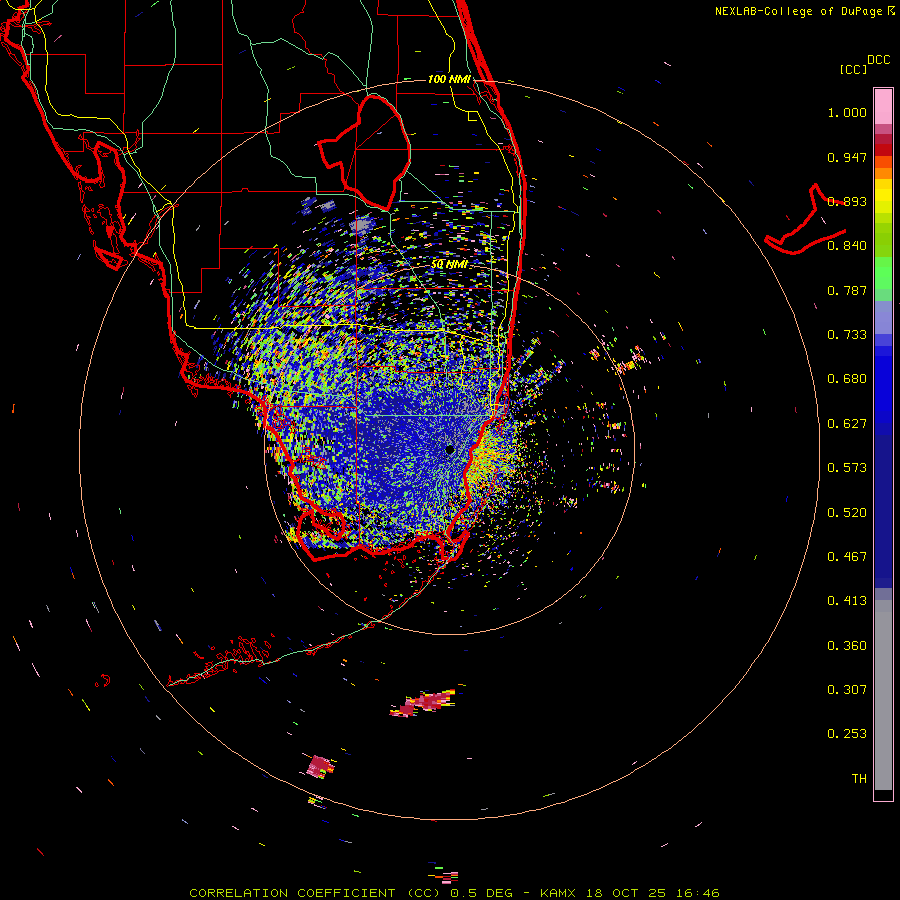This screenshot has height=900, width=900.
Task: Select the 0.947 scale label
Action: (847, 157)
